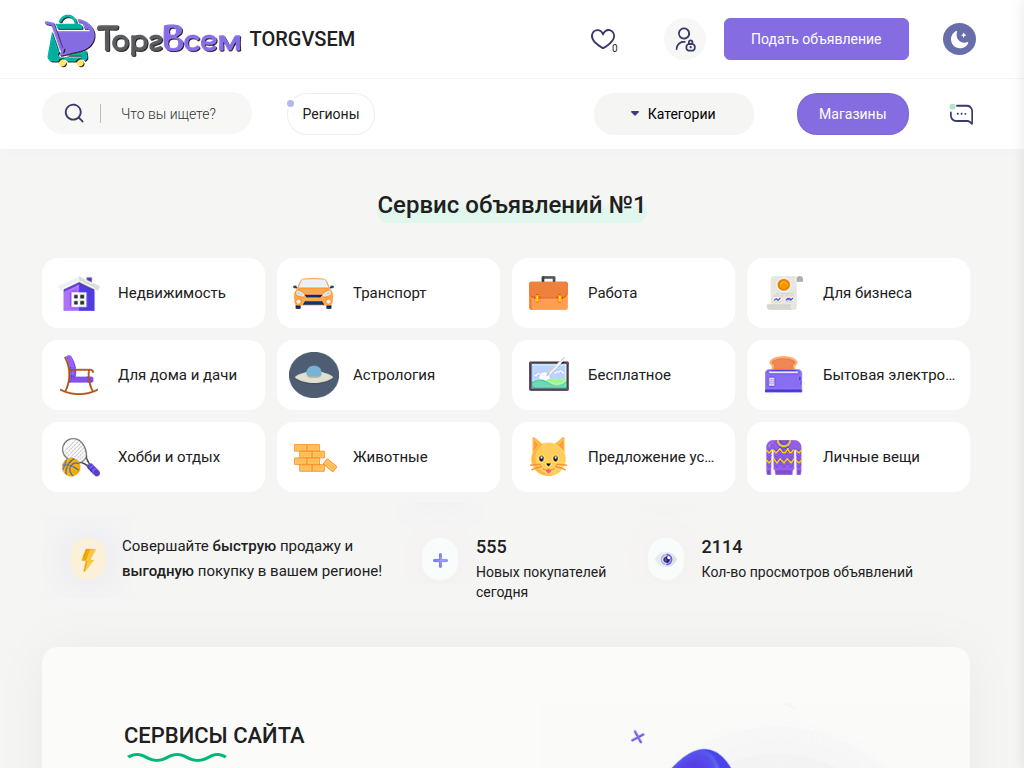Screen dimensions: 1024x768
Task: Click the Подать объявление button
Action: click(816, 38)
